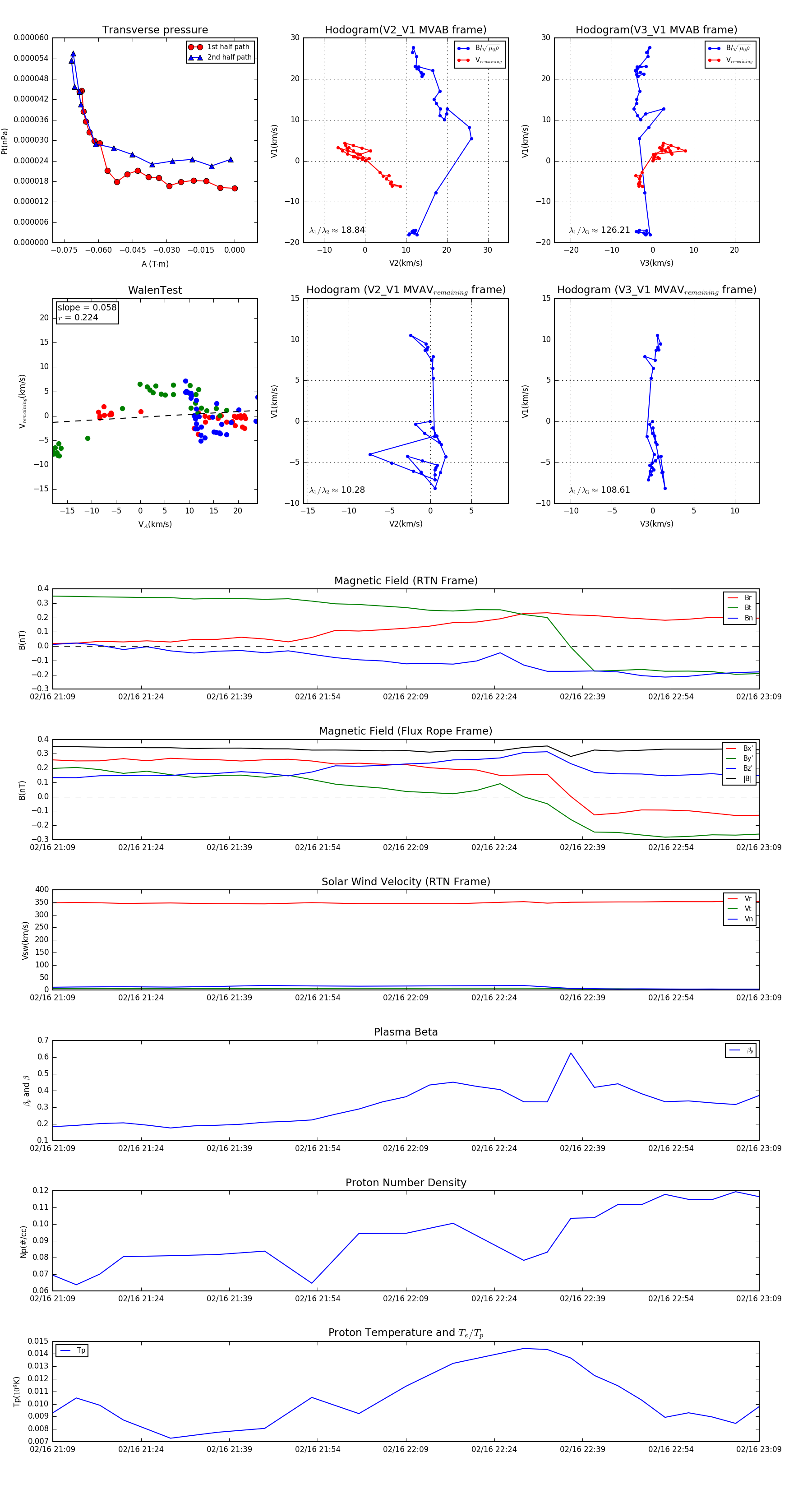Image resolution: width=812 pixels, height=1489 pixels.
Task: Click the 'V_remaining(km/s)' y-axis label
Action: [x=23, y=401]
